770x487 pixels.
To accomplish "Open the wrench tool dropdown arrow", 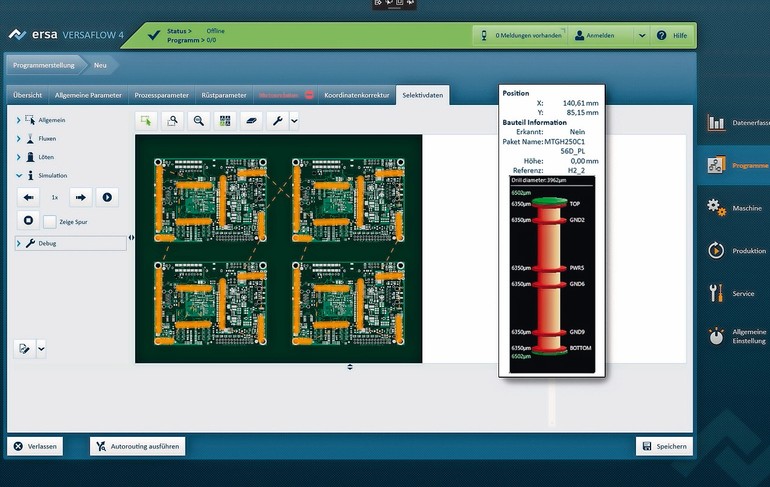I will (x=294, y=120).
